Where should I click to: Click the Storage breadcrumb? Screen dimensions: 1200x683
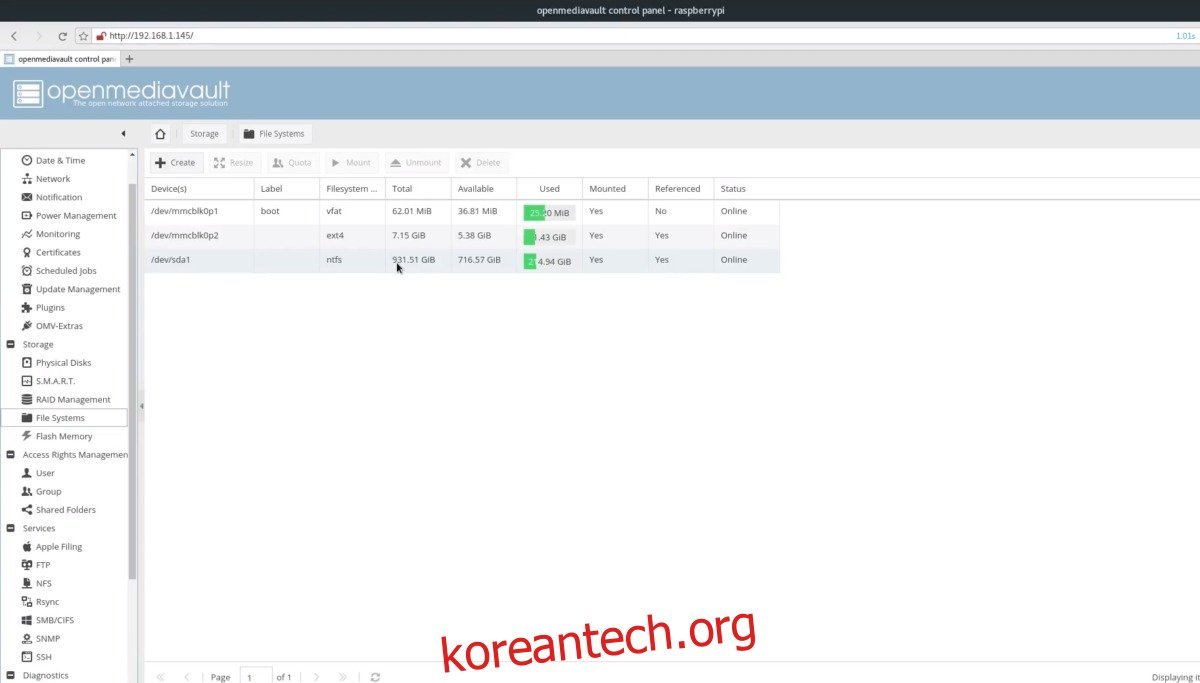click(x=204, y=134)
